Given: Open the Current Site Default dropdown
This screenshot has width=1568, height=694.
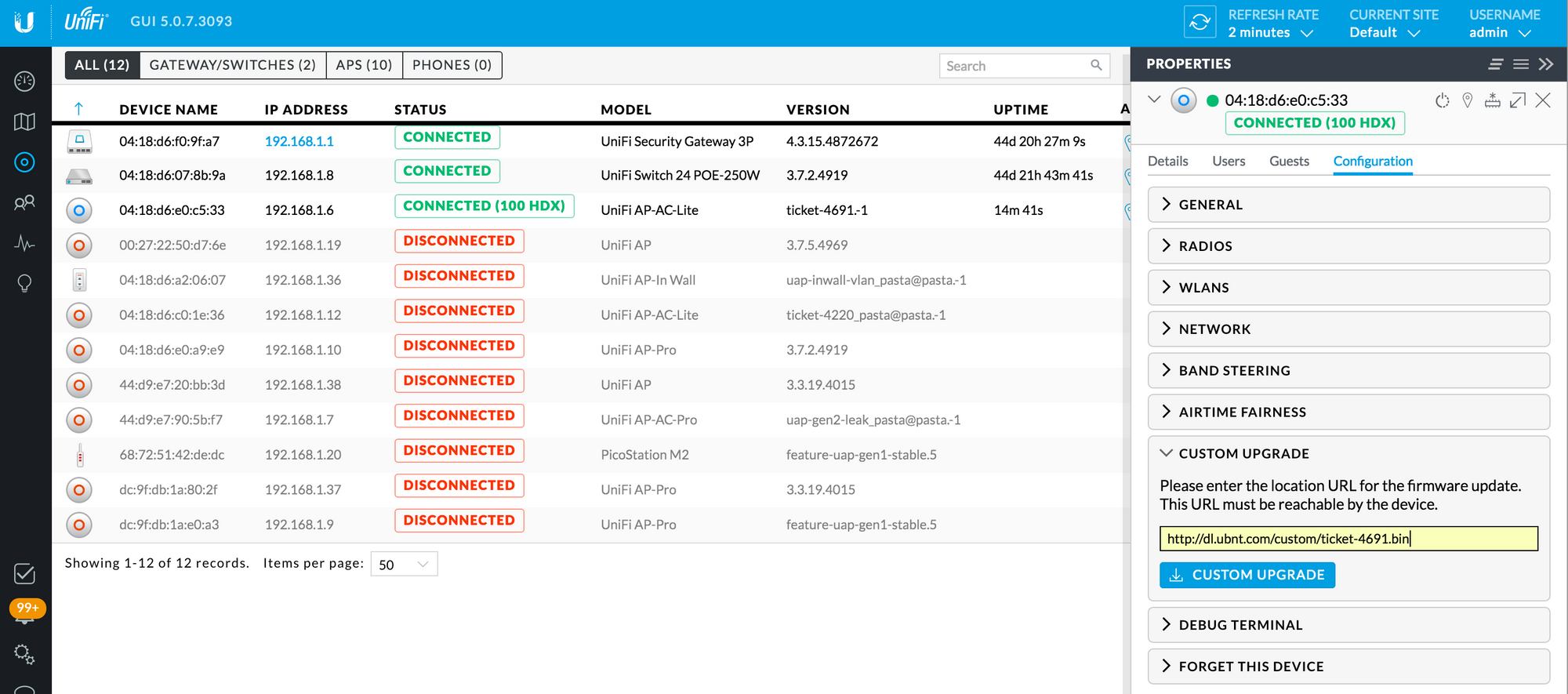Looking at the screenshot, I should pos(1385,33).
